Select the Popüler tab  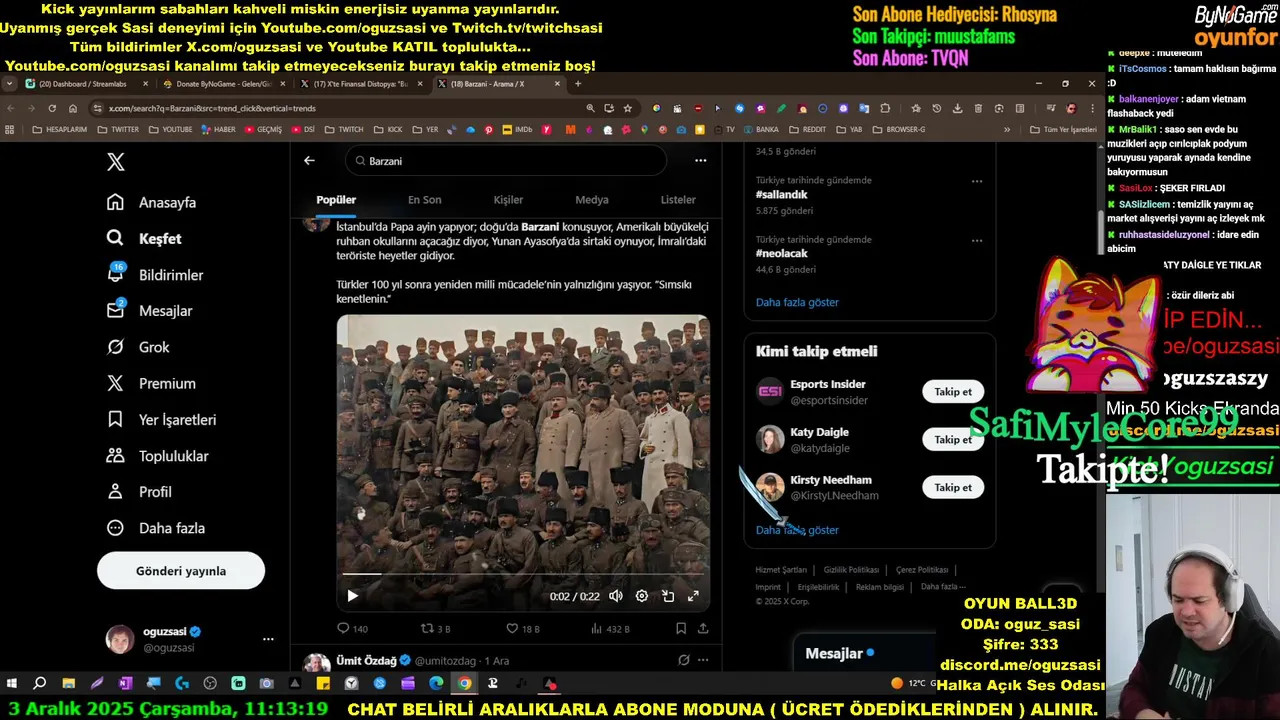pos(336,199)
